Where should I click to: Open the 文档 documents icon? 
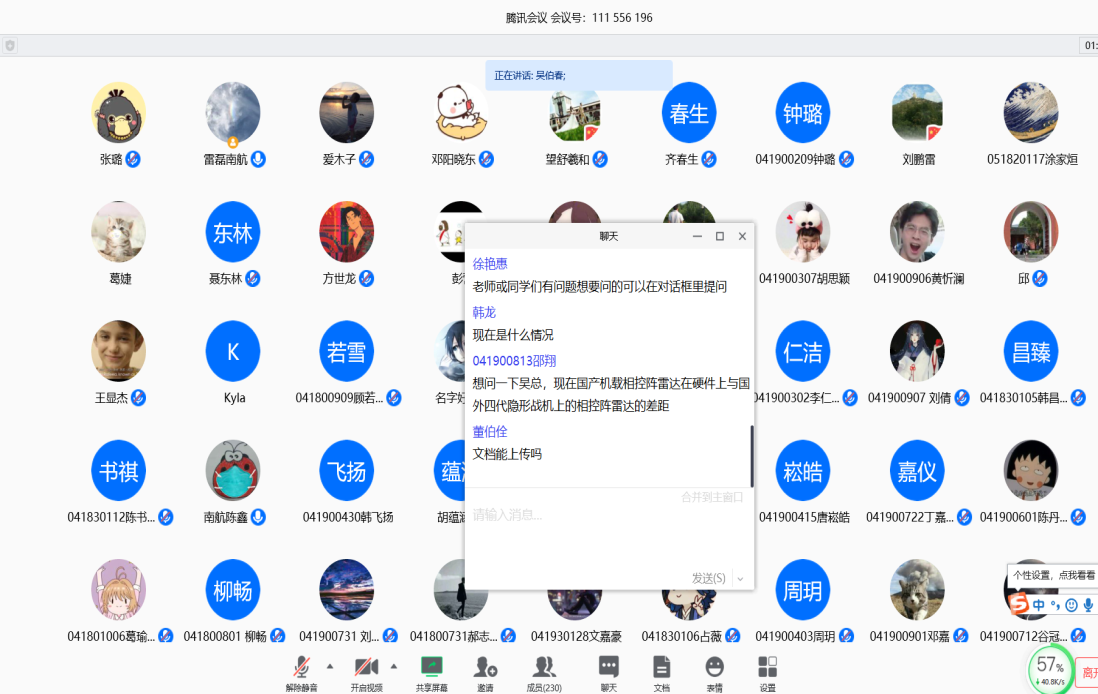tap(661, 667)
